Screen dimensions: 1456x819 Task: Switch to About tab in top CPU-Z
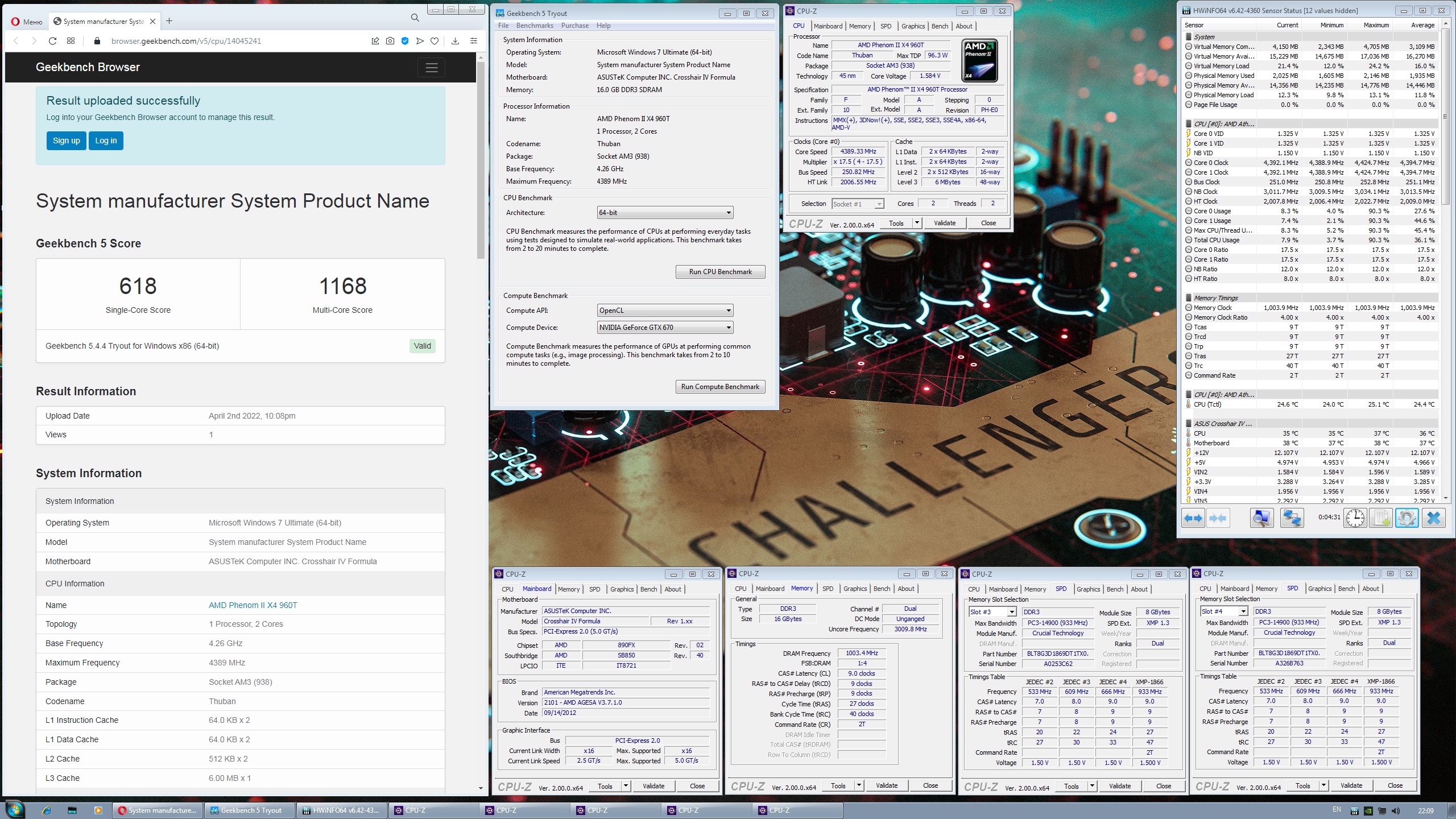click(x=963, y=26)
